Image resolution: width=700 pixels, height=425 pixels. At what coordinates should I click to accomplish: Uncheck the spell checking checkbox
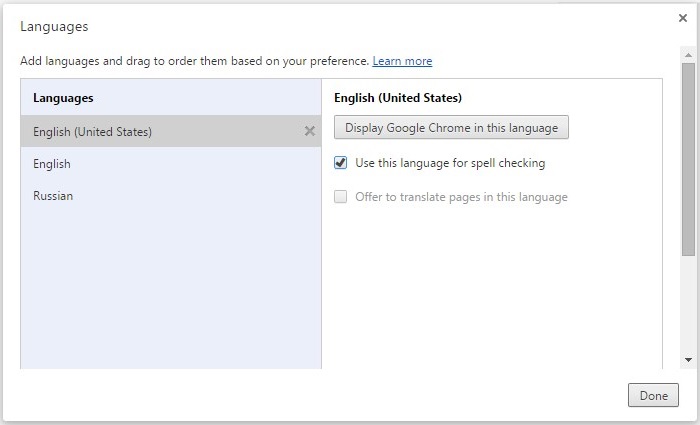pyautogui.click(x=340, y=163)
